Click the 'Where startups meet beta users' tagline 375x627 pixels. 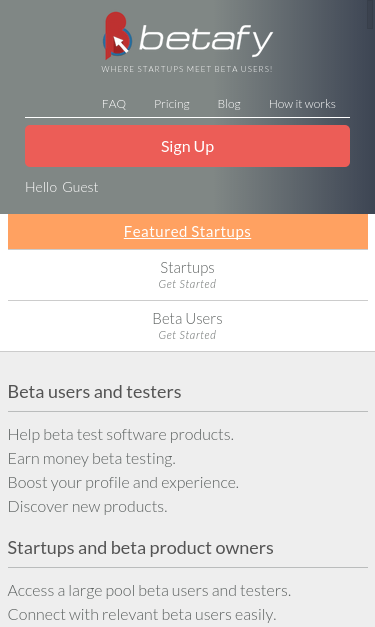coord(187,69)
